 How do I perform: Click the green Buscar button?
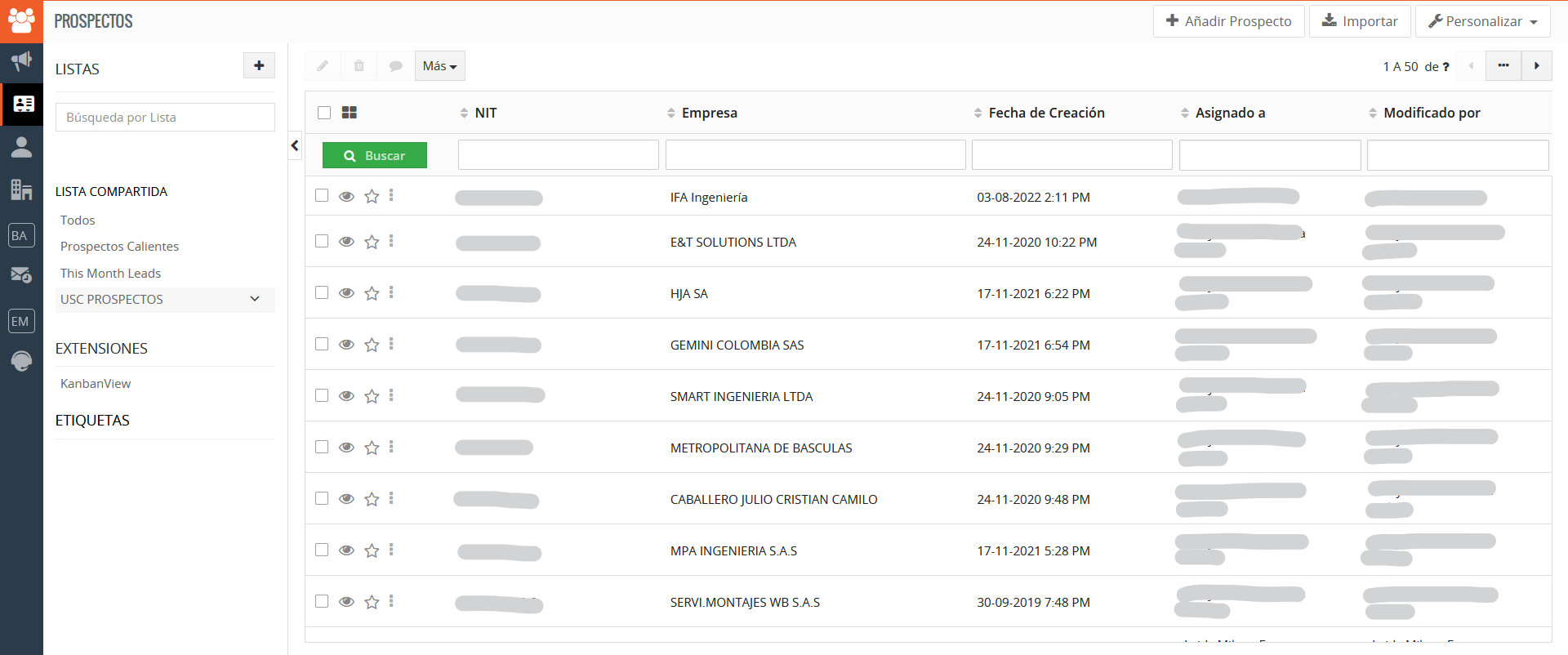(x=375, y=155)
